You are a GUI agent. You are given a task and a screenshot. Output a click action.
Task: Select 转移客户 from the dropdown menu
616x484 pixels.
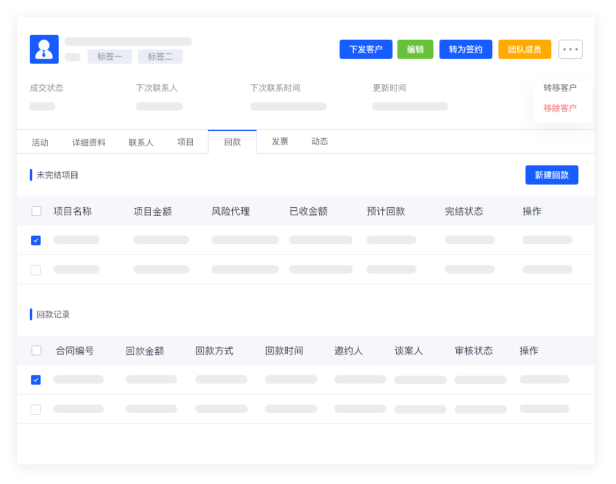pyautogui.click(x=559, y=88)
